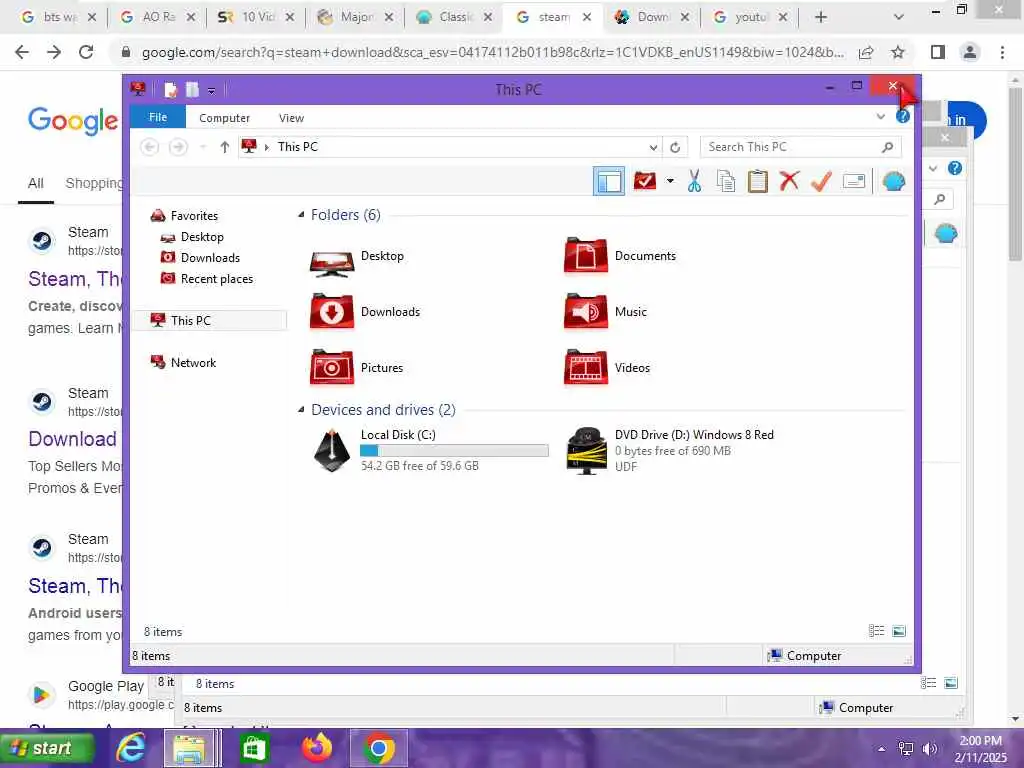This screenshot has width=1024, height=768.
Task: Open Customize Quick Access Toolbar dropdown
Action: (212, 91)
